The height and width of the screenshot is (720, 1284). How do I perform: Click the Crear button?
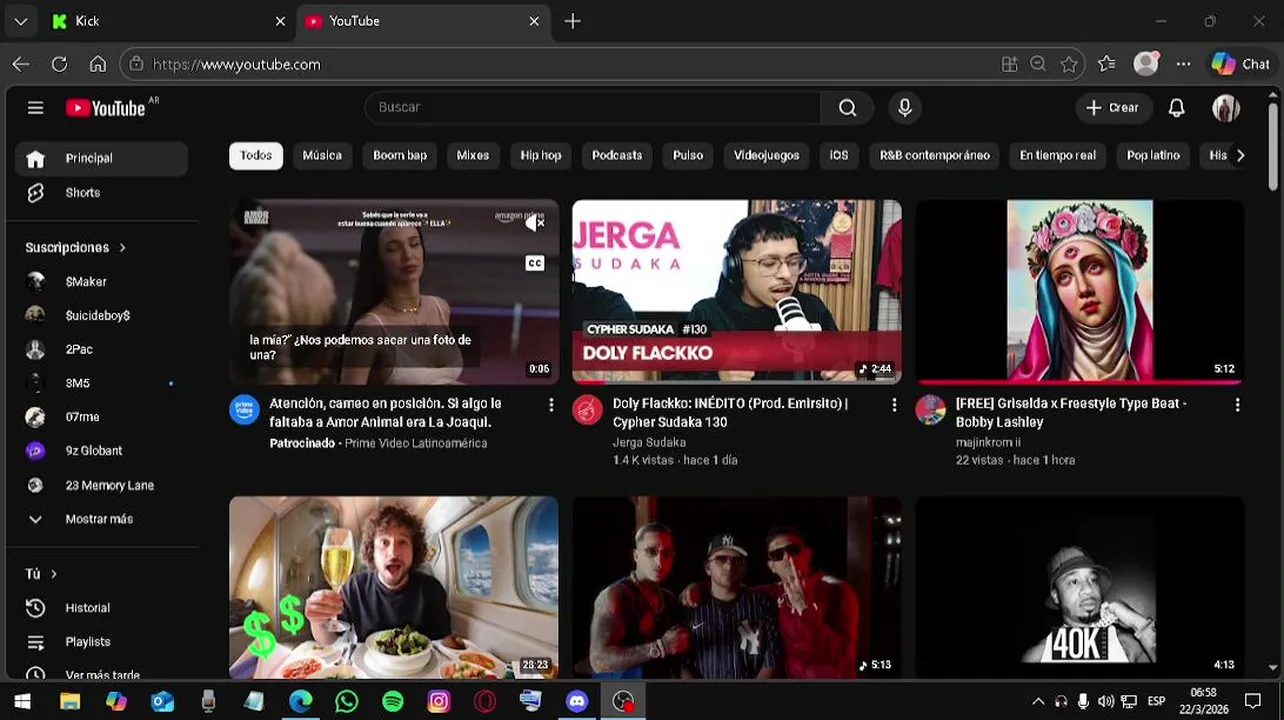[x=1113, y=108]
